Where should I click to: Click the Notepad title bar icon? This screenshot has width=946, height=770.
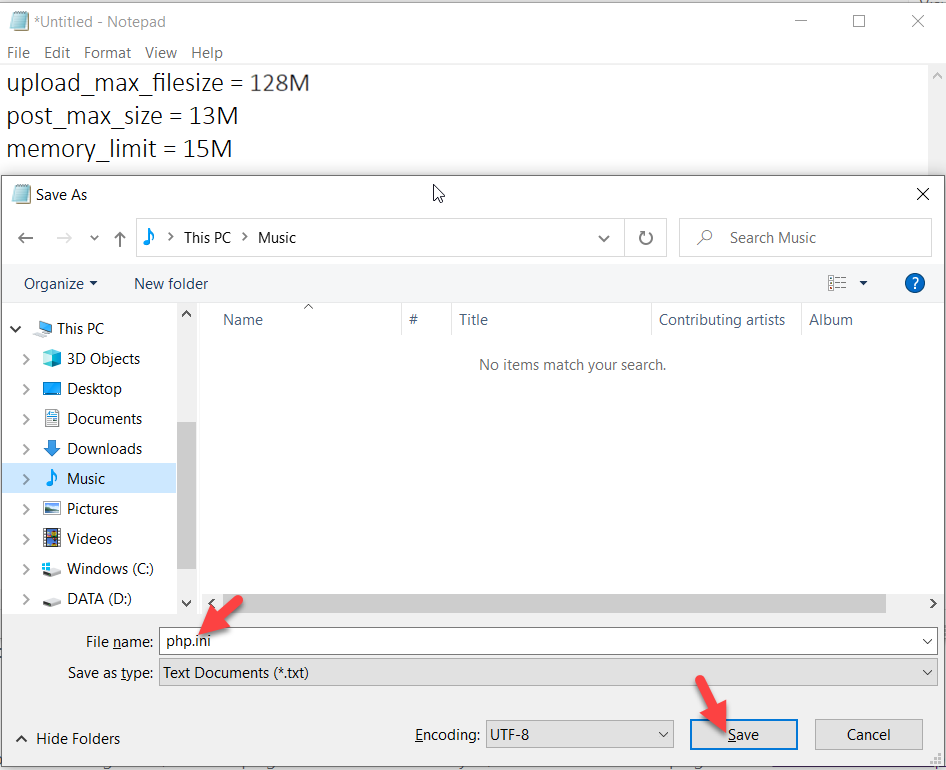(x=19, y=22)
